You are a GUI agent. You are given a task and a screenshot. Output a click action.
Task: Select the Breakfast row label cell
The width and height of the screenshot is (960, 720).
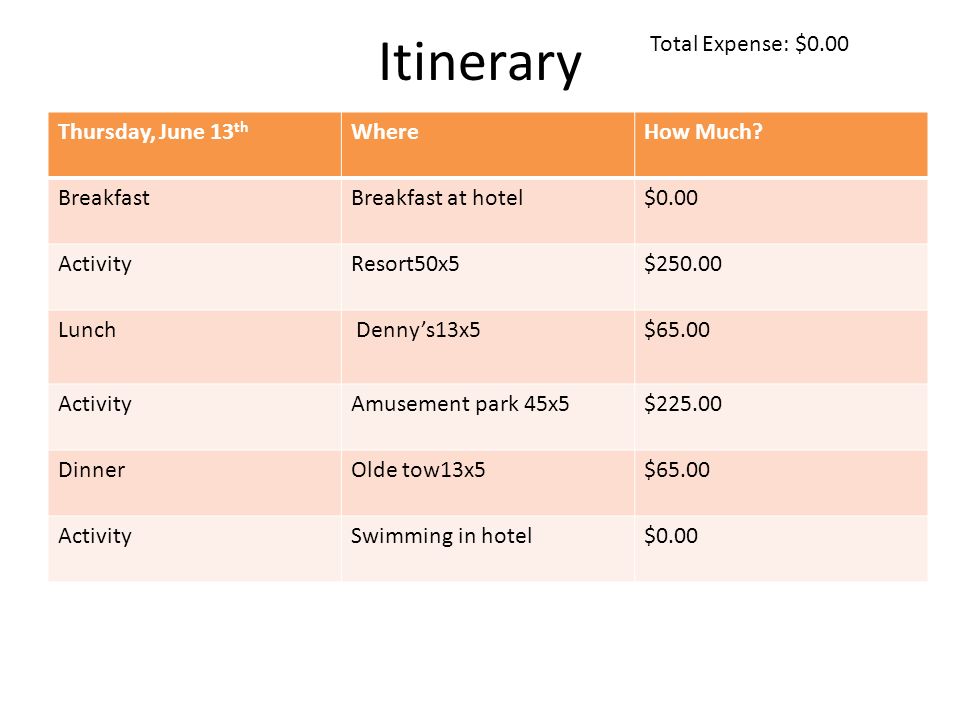tap(195, 210)
